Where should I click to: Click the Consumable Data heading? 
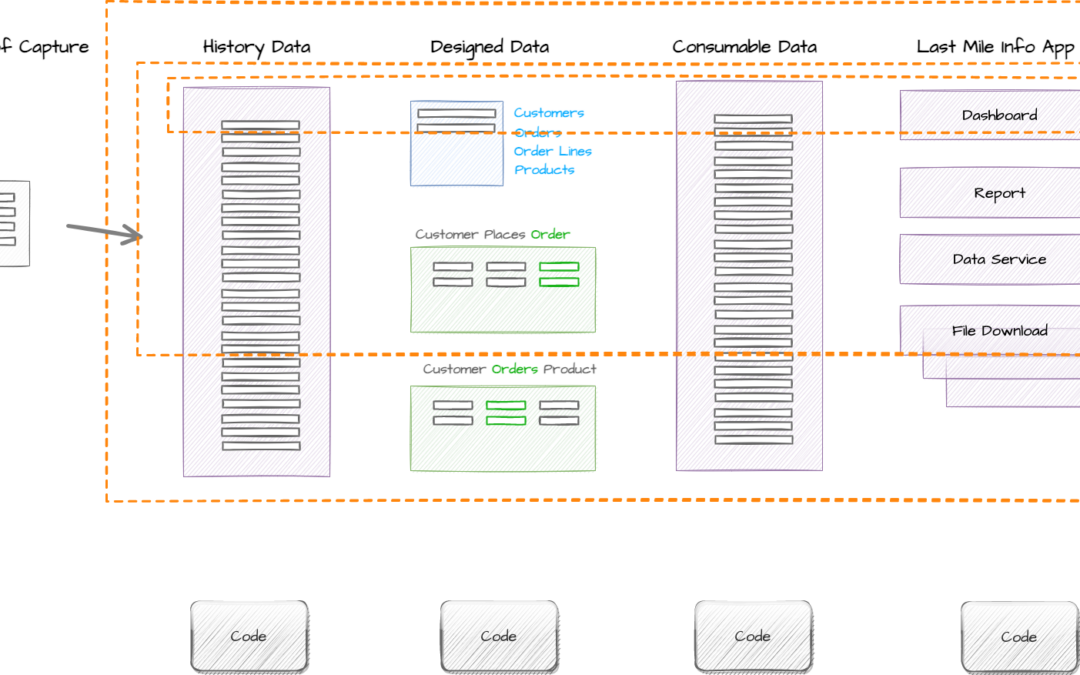744,47
